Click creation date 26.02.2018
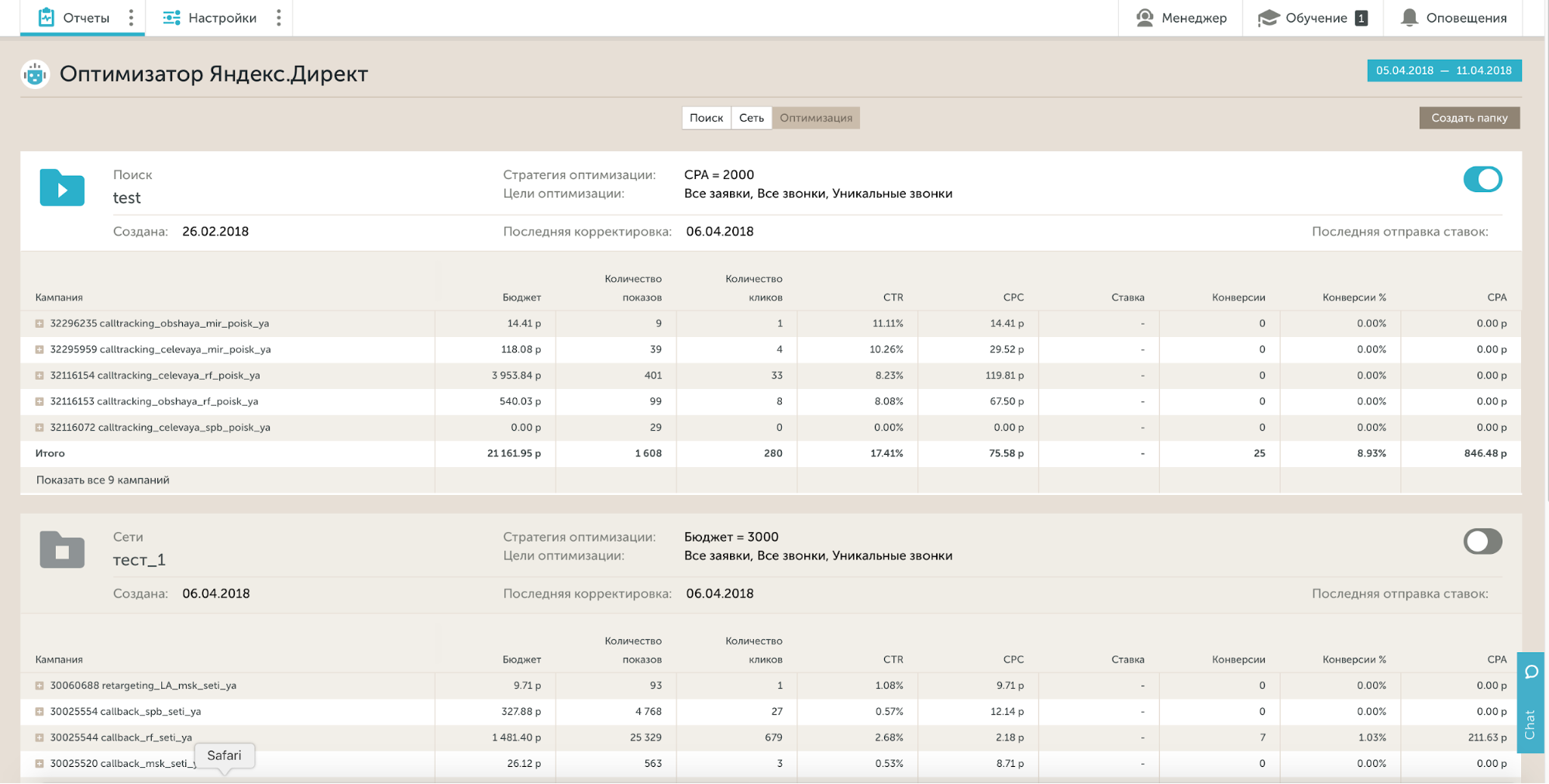Viewport: 1549px width, 784px height. point(215,232)
